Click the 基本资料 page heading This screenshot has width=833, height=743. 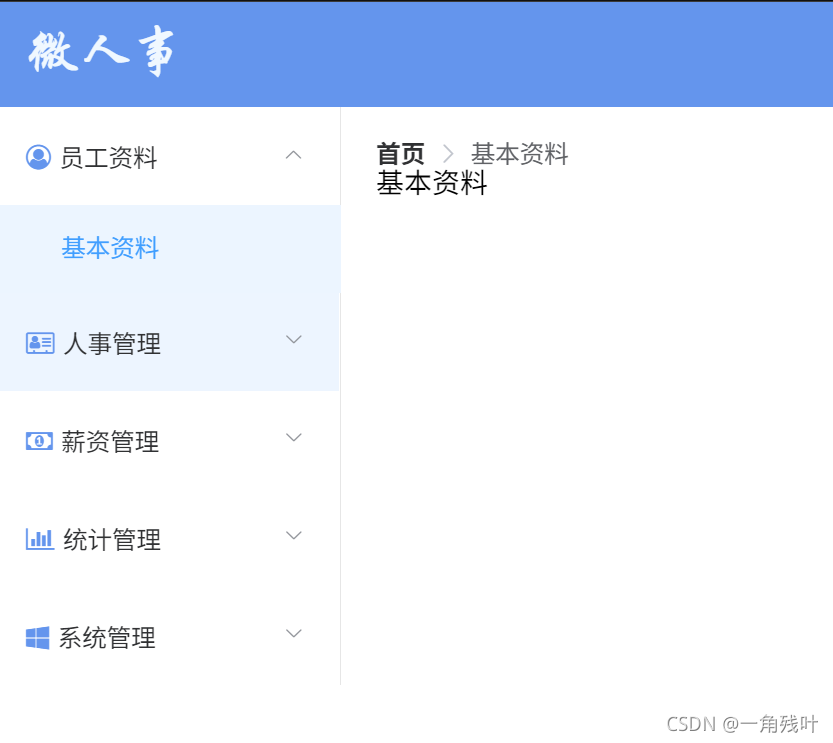(x=430, y=184)
